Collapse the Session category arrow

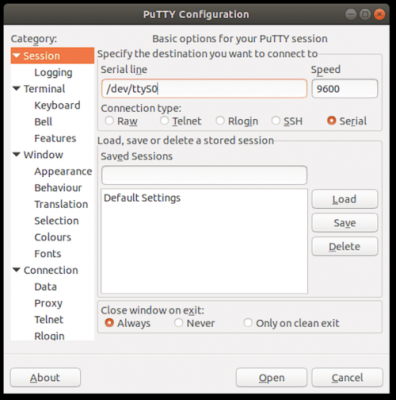coord(17,56)
